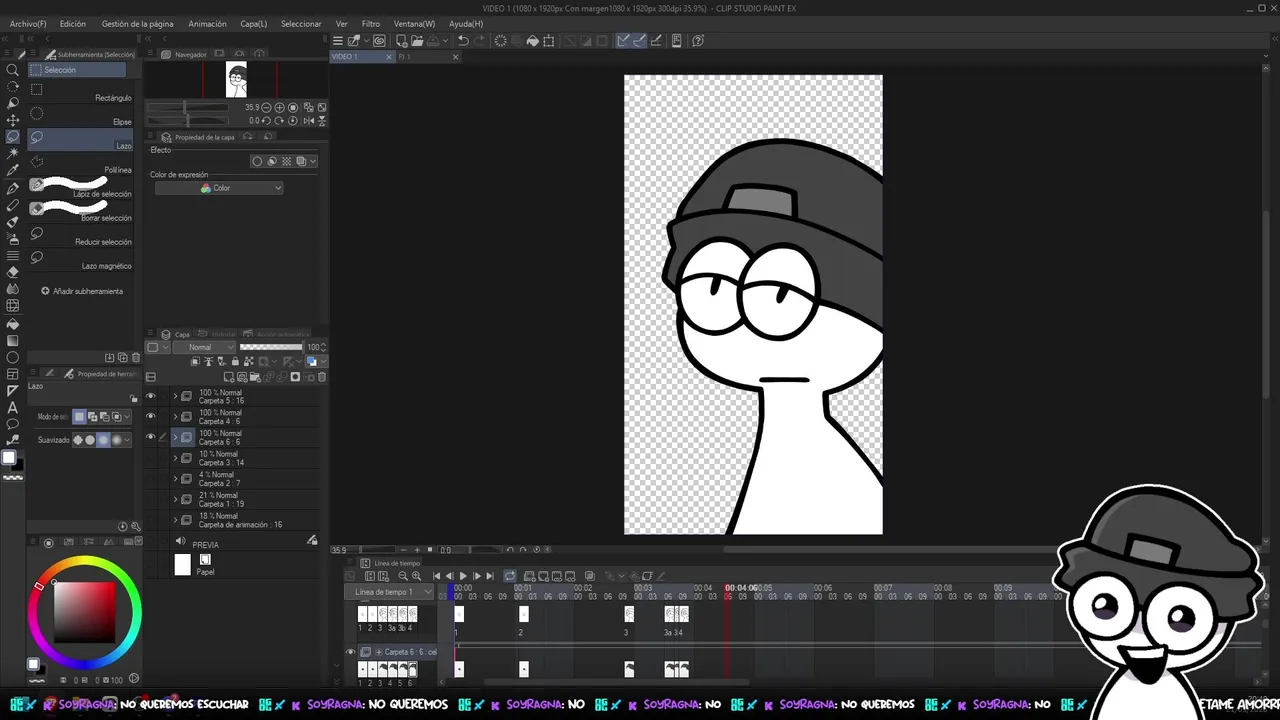Adjust the layer opacity slider

tap(271, 347)
